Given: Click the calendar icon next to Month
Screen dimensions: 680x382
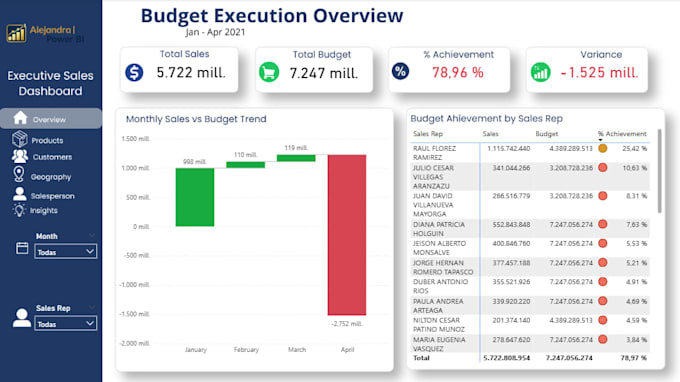Looking at the screenshot, I should click(x=22, y=248).
